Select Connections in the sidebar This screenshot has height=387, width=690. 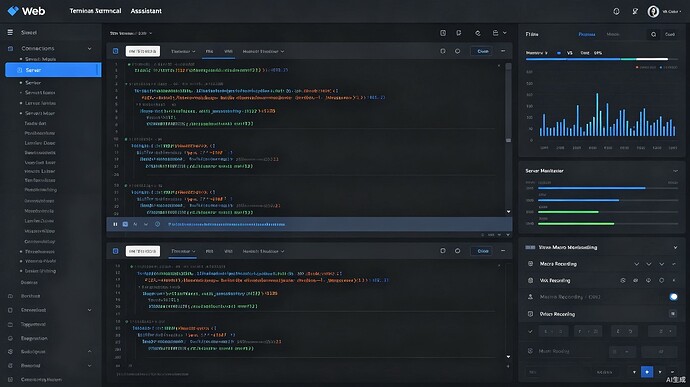click(x=38, y=48)
